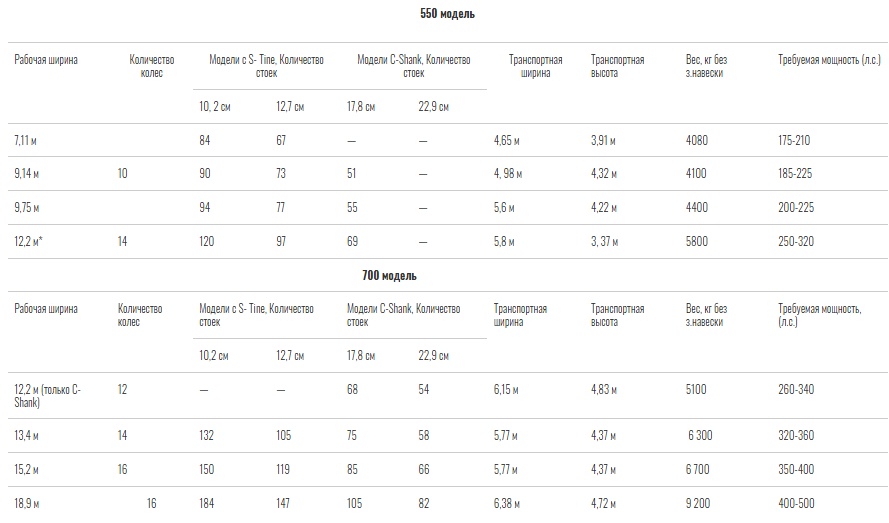Select the 7,11 м working width cell
Viewport: 889px width, 523px height.
[26, 140]
